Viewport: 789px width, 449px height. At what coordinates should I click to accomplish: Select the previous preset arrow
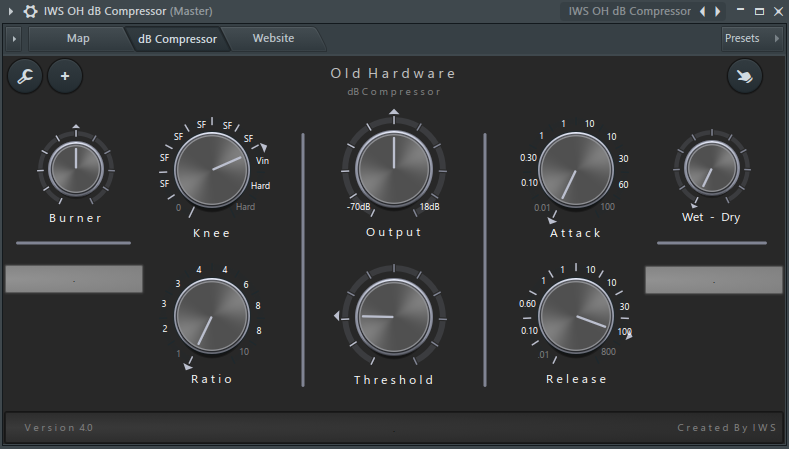[x=702, y=11]
